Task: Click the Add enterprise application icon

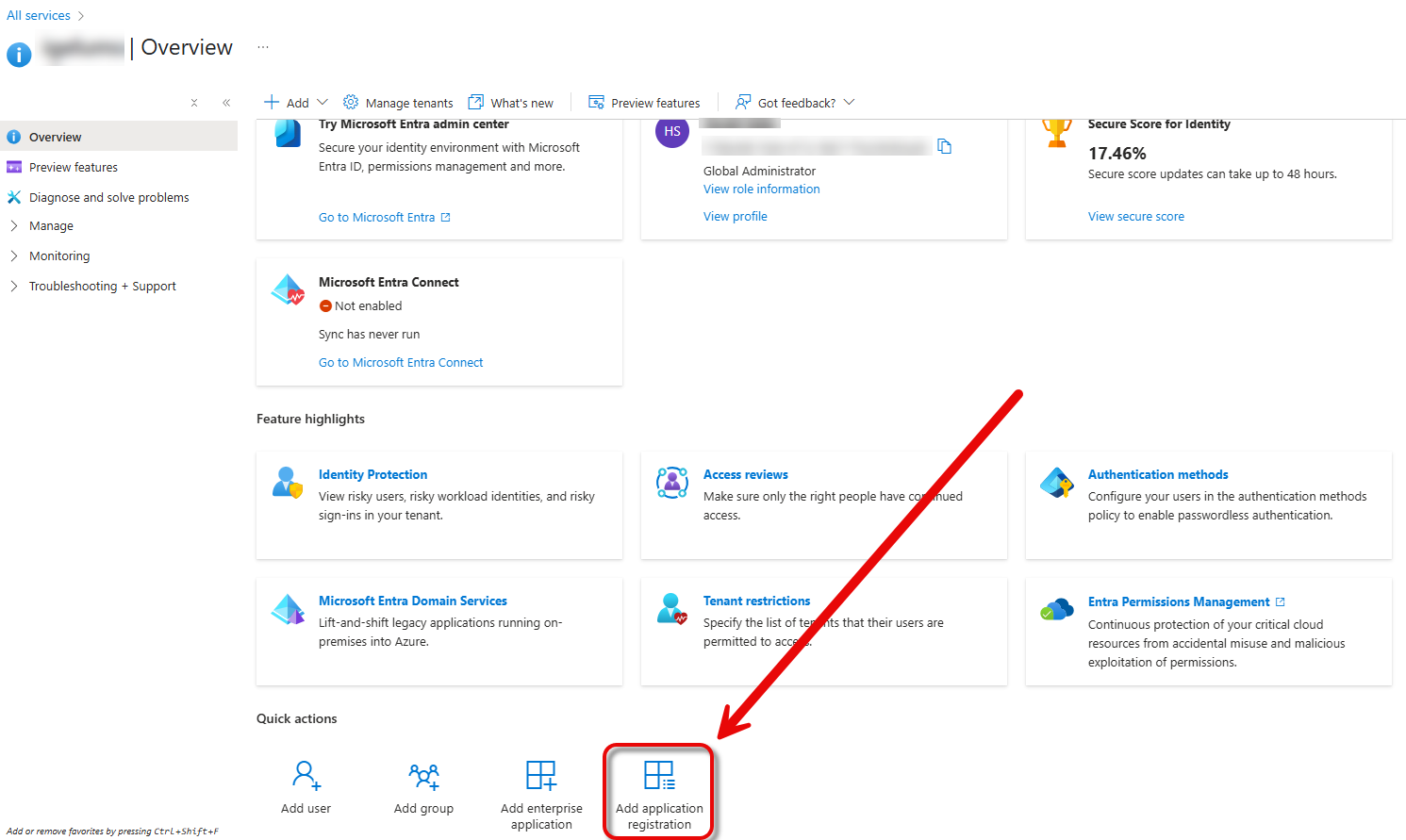Action: pyautogui.click(x=541, y=775)
